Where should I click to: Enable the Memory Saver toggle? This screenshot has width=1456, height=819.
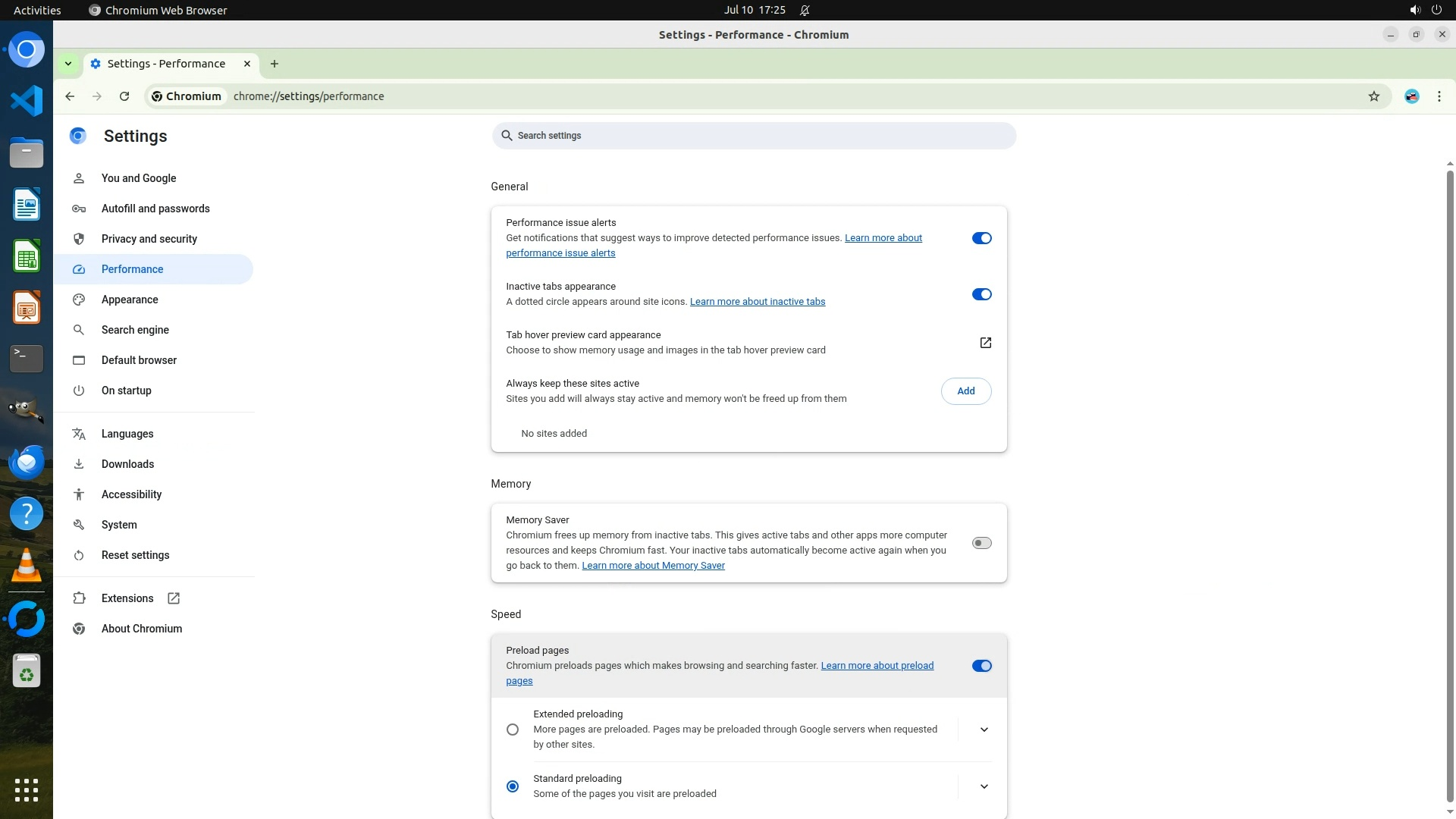click(981, 543)
